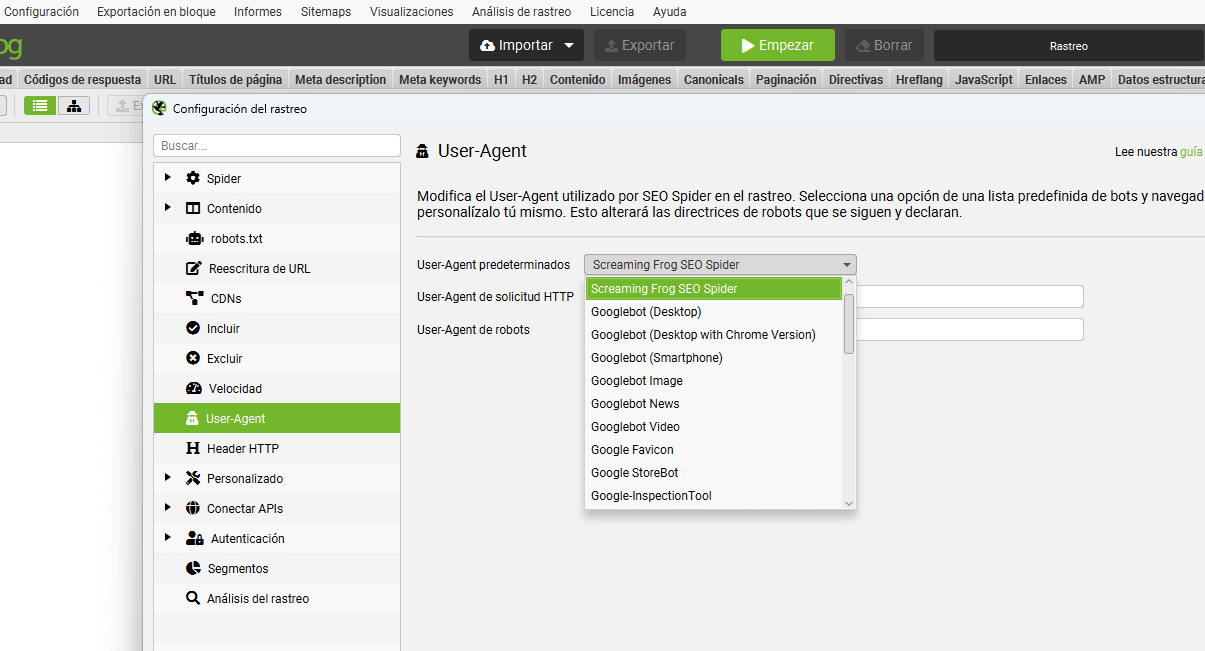Expand the Spider tree section

pos(168,178)
